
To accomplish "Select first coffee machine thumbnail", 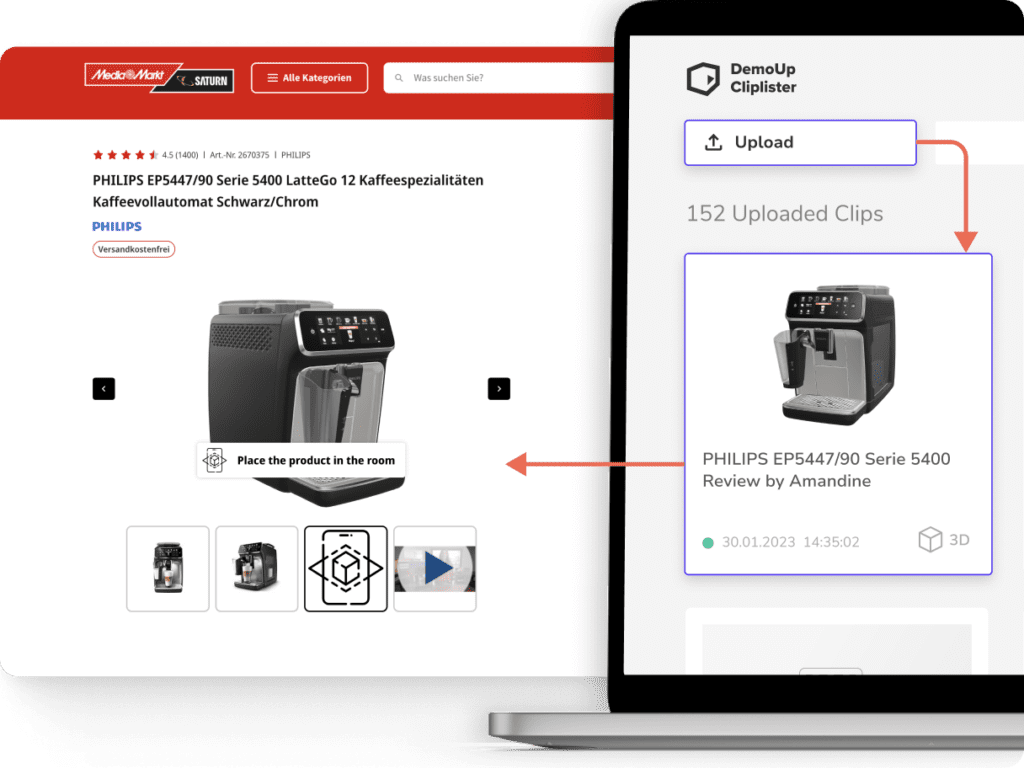I will [x=167, y=568].
